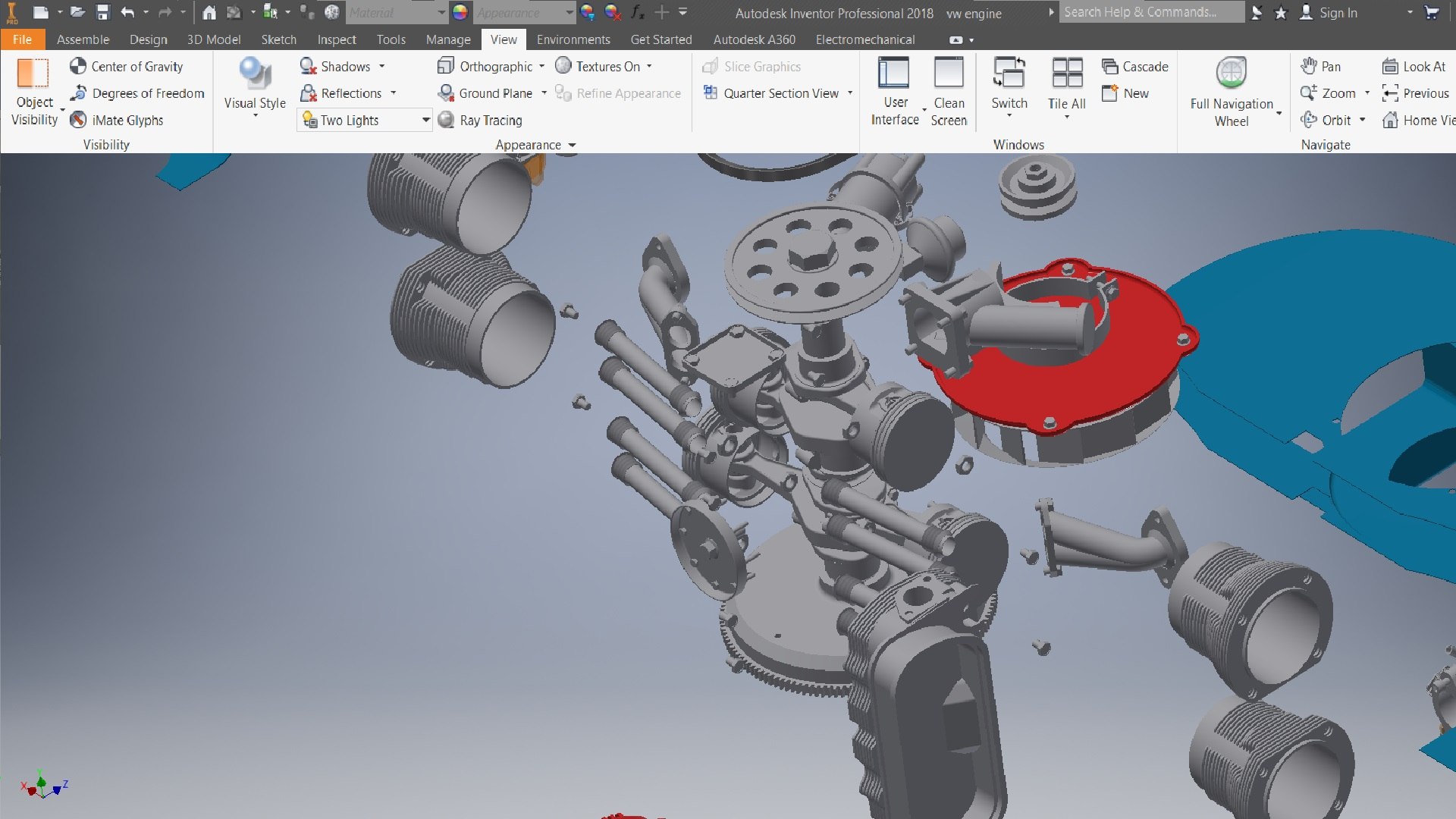Toggle Degrees of Freedom display

tap(137, 93)
